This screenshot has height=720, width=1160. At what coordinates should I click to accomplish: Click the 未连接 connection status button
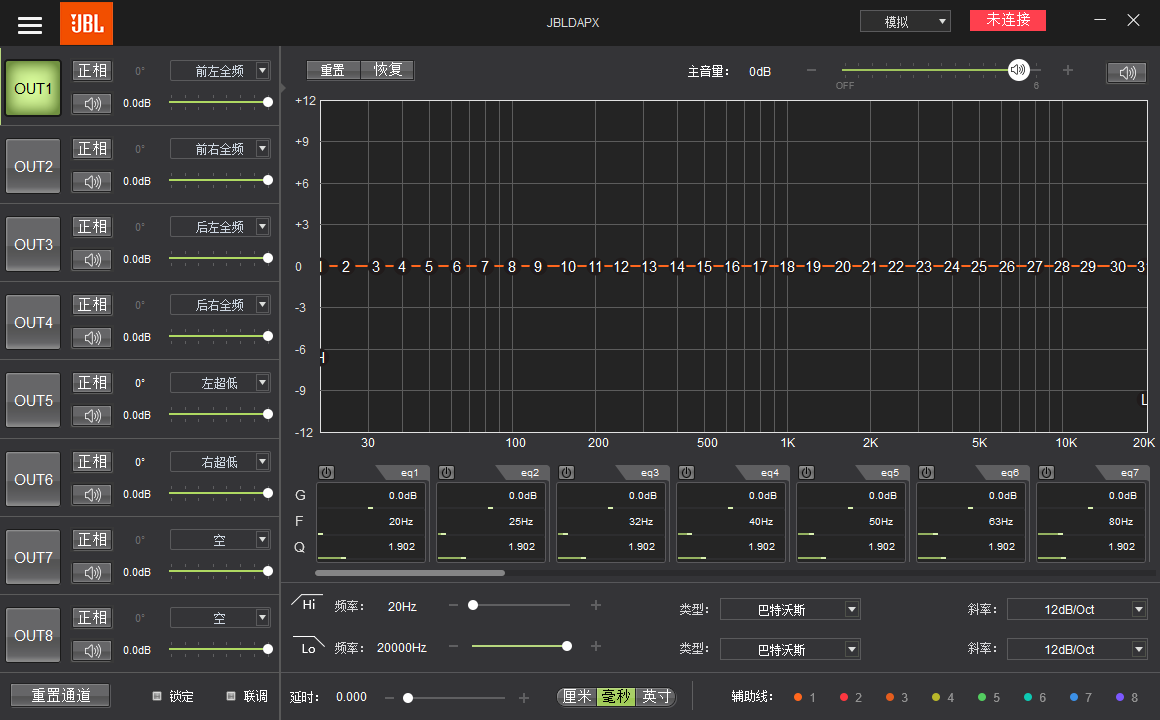pyautogui.click(x=1008, y=20)
